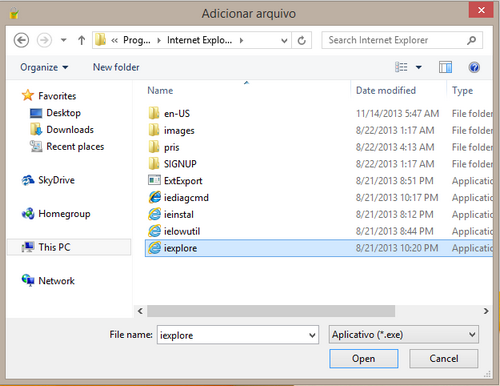
Task: Click the SkyDrive cloud icon
Action: point(28,180)
